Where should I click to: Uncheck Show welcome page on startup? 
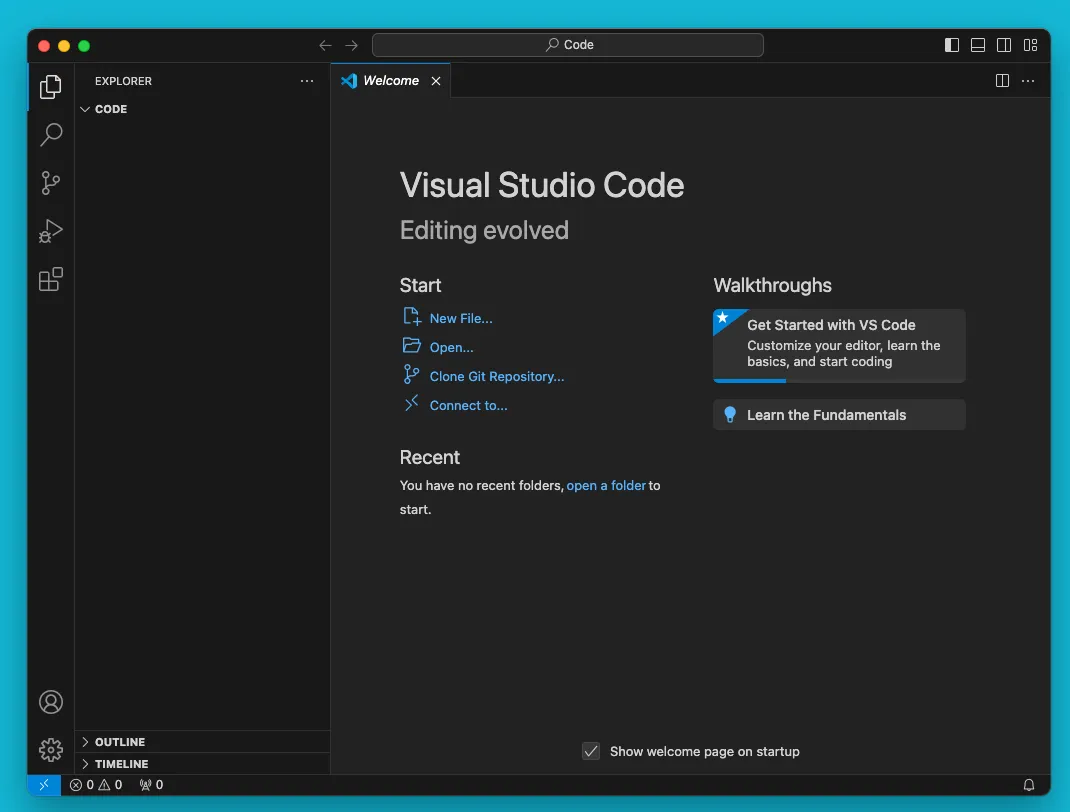click(x=591, y=751)
